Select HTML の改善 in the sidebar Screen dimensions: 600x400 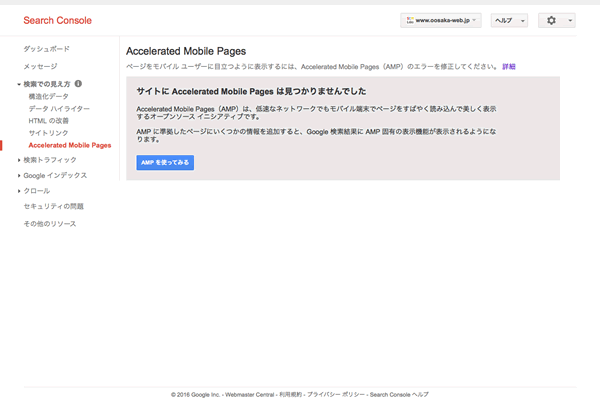(49, 121)
